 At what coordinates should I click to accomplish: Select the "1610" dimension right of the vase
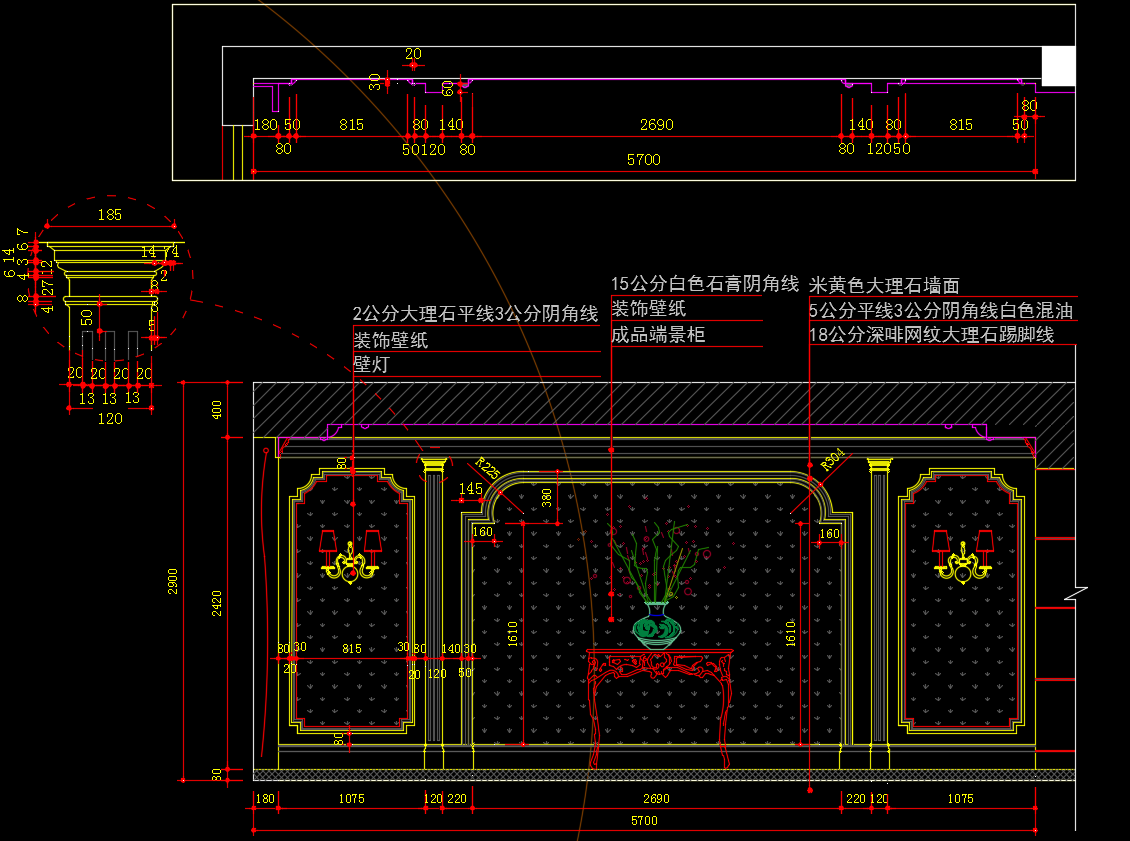pos(791,633)
